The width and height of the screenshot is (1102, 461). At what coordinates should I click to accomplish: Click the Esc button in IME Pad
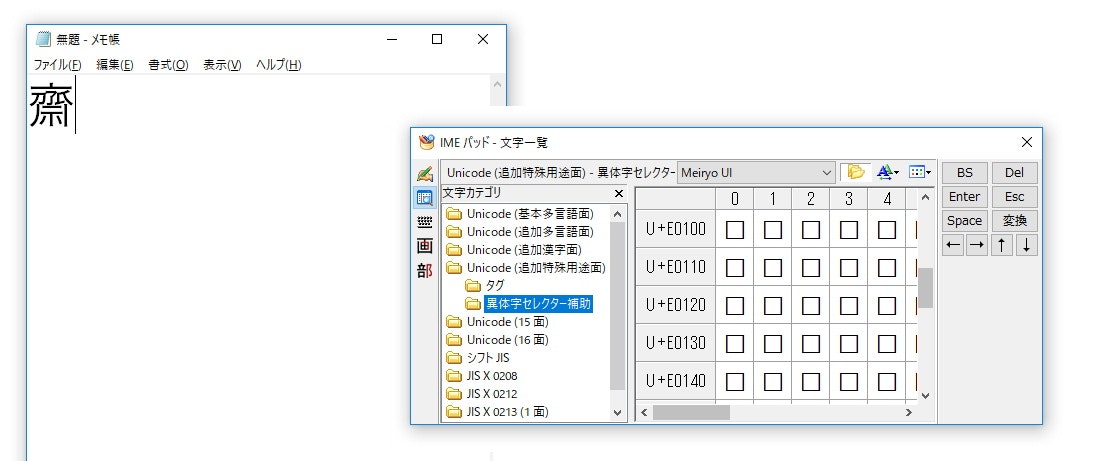click(1014, 197)
